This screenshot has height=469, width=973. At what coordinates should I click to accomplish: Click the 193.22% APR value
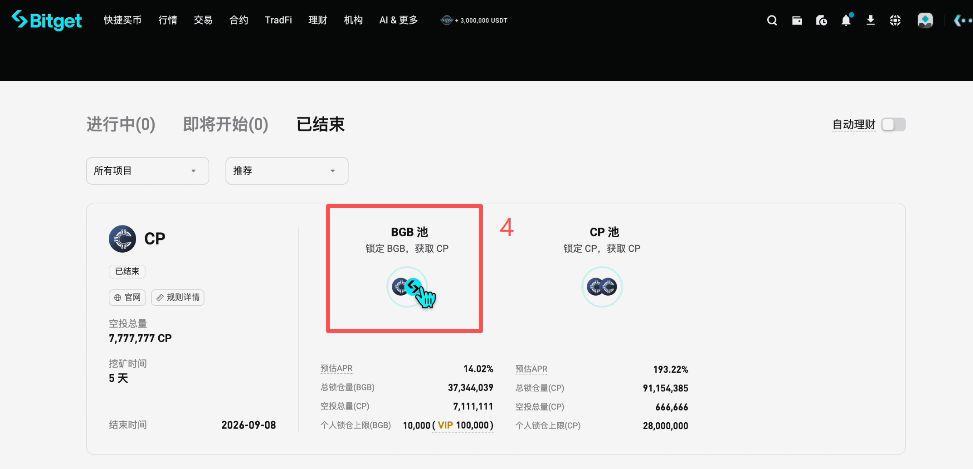pyautogui.click(x=671, y=369)
